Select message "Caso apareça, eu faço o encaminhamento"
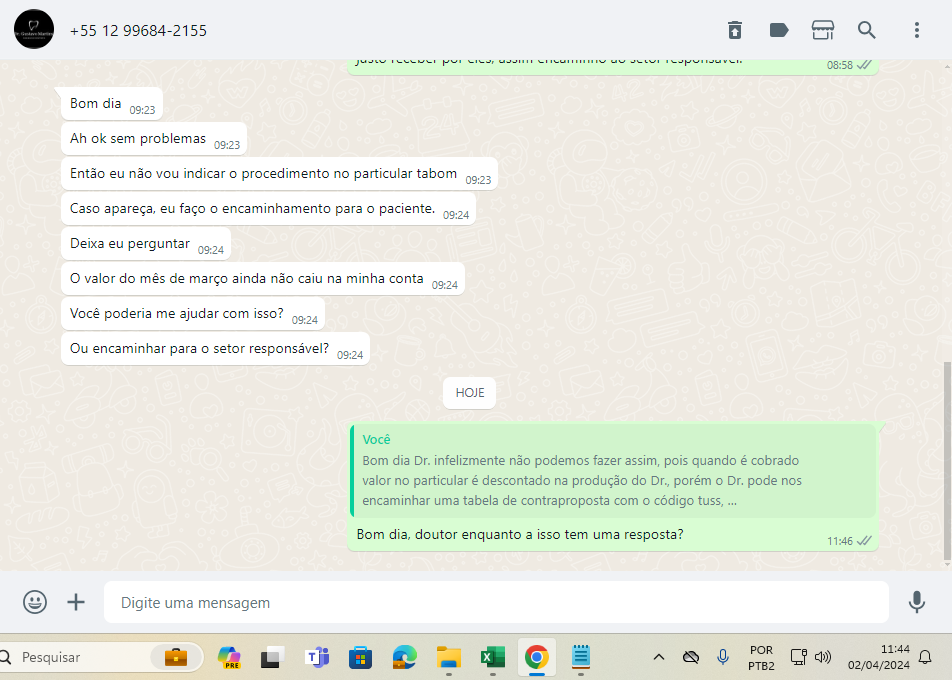Viewport: 952px width, 680px height. [268, 209]
